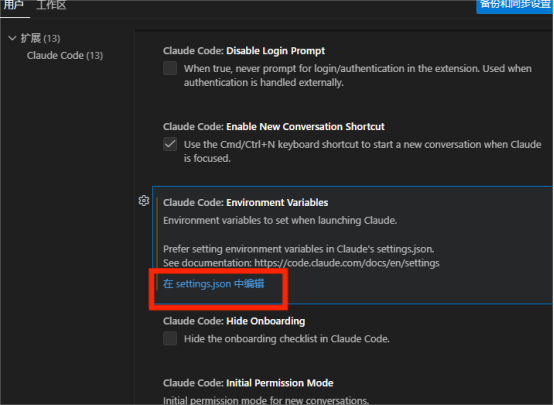Switch to the 工作区 settings tab
554x405 pixels.
[x=51, y=5]
